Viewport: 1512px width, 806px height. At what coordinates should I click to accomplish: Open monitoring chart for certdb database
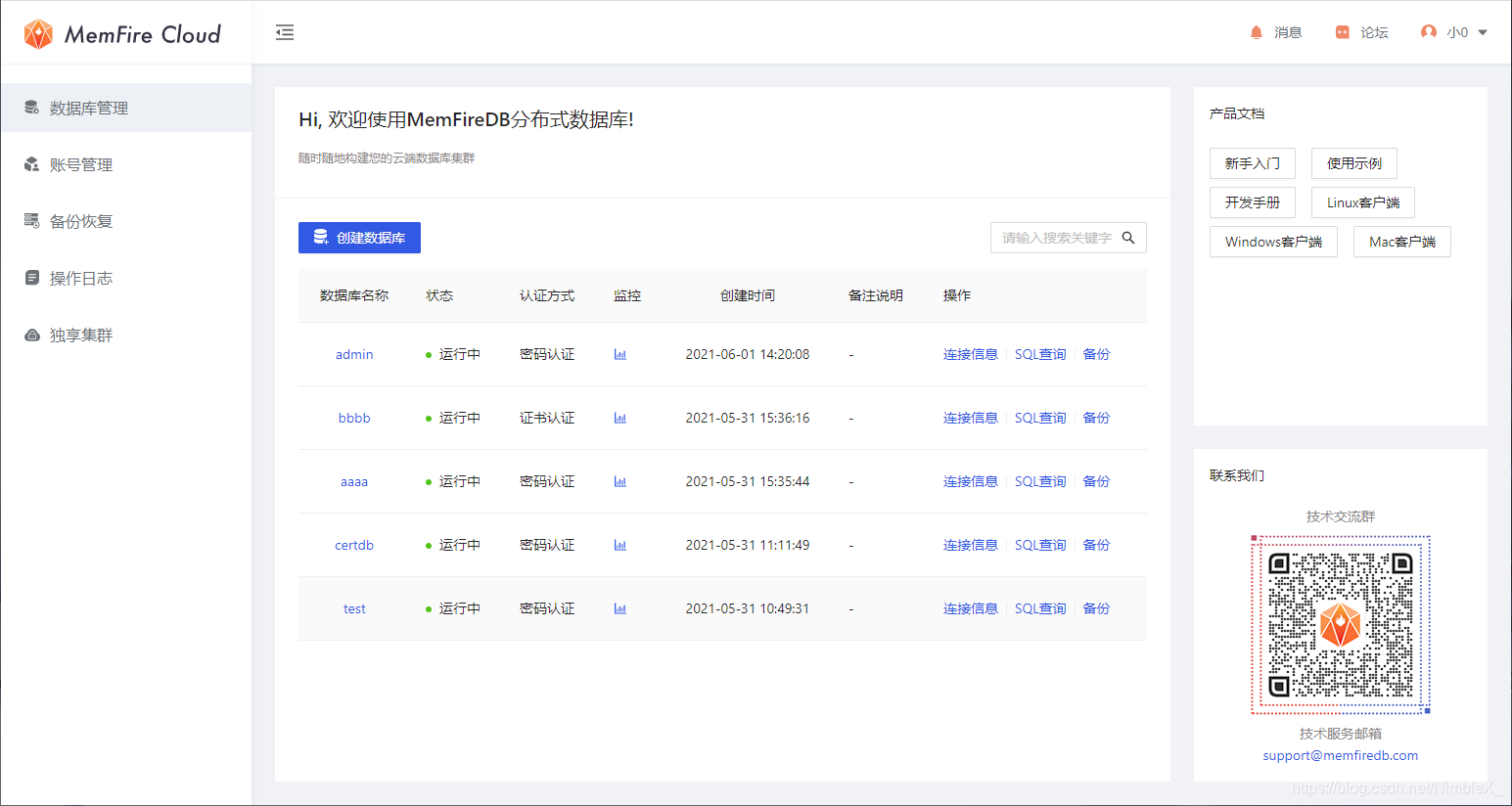[619, 545]
